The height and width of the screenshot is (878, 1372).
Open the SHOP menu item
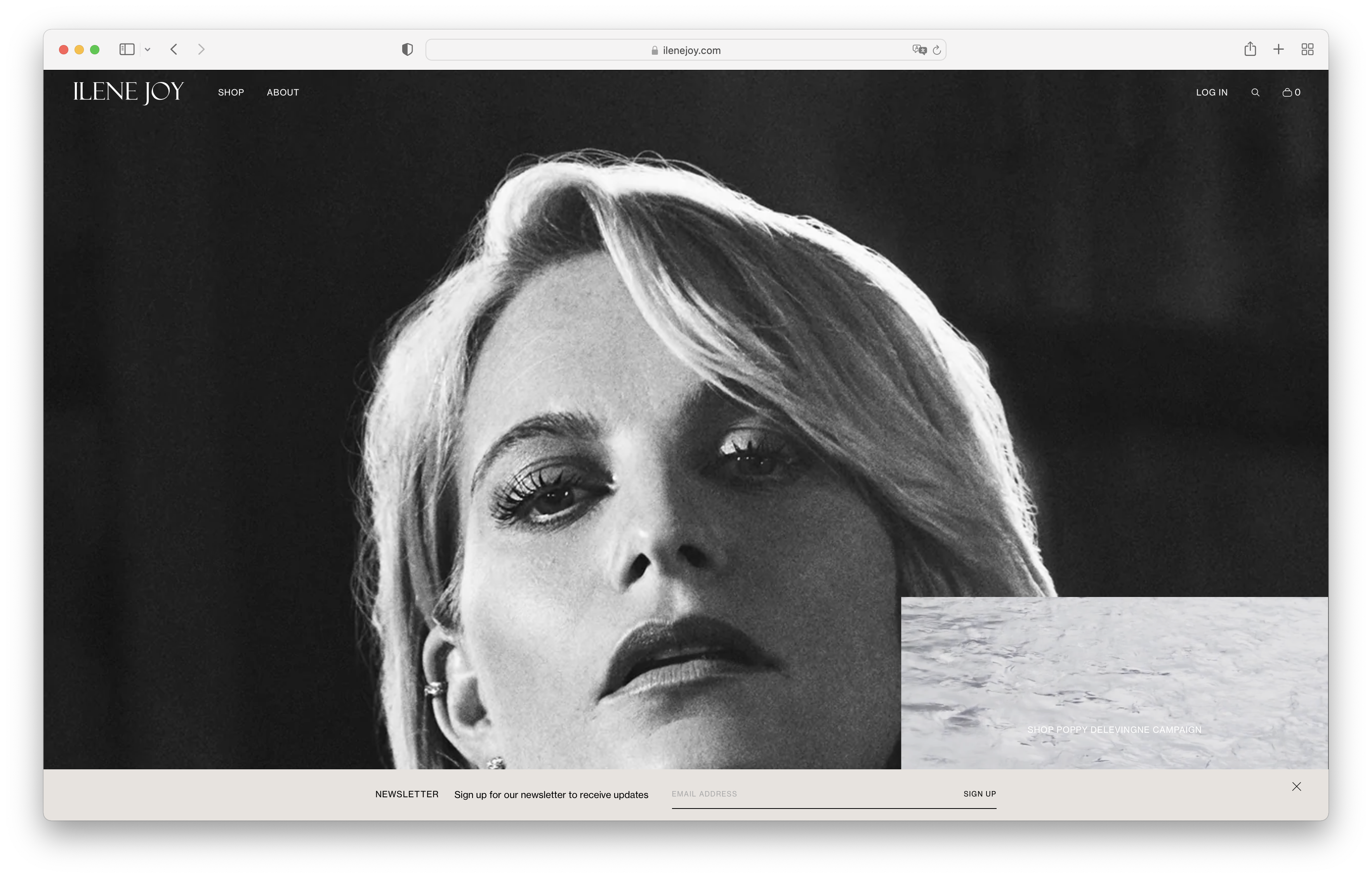[x=231, y=92]
